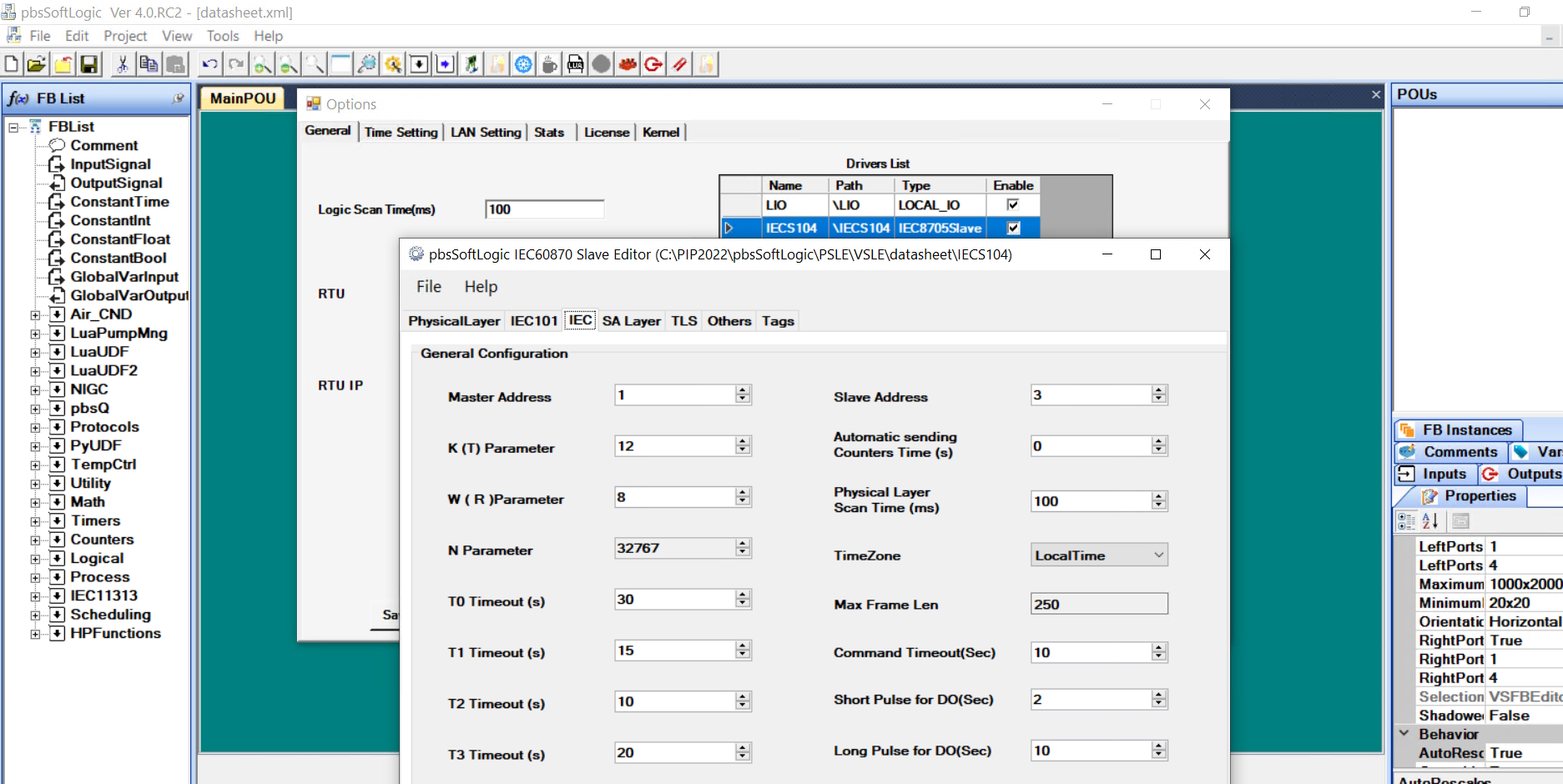The height and width of the screenshot is (784, 1563).
Task: Open the LAN Setting tab in Options
Action: (485, 132)
